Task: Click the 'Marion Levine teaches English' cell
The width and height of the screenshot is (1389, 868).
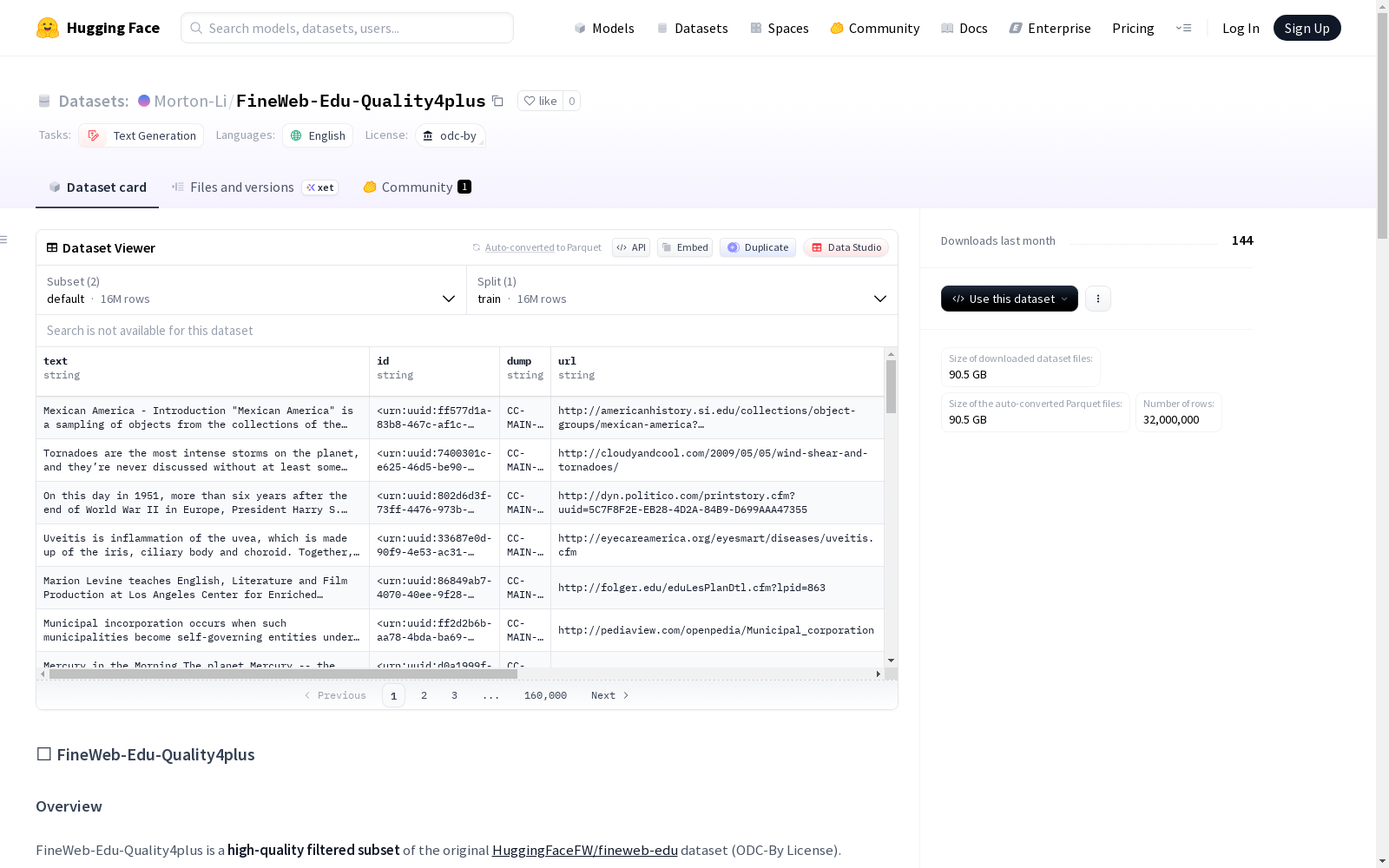Action: point(203,588)
